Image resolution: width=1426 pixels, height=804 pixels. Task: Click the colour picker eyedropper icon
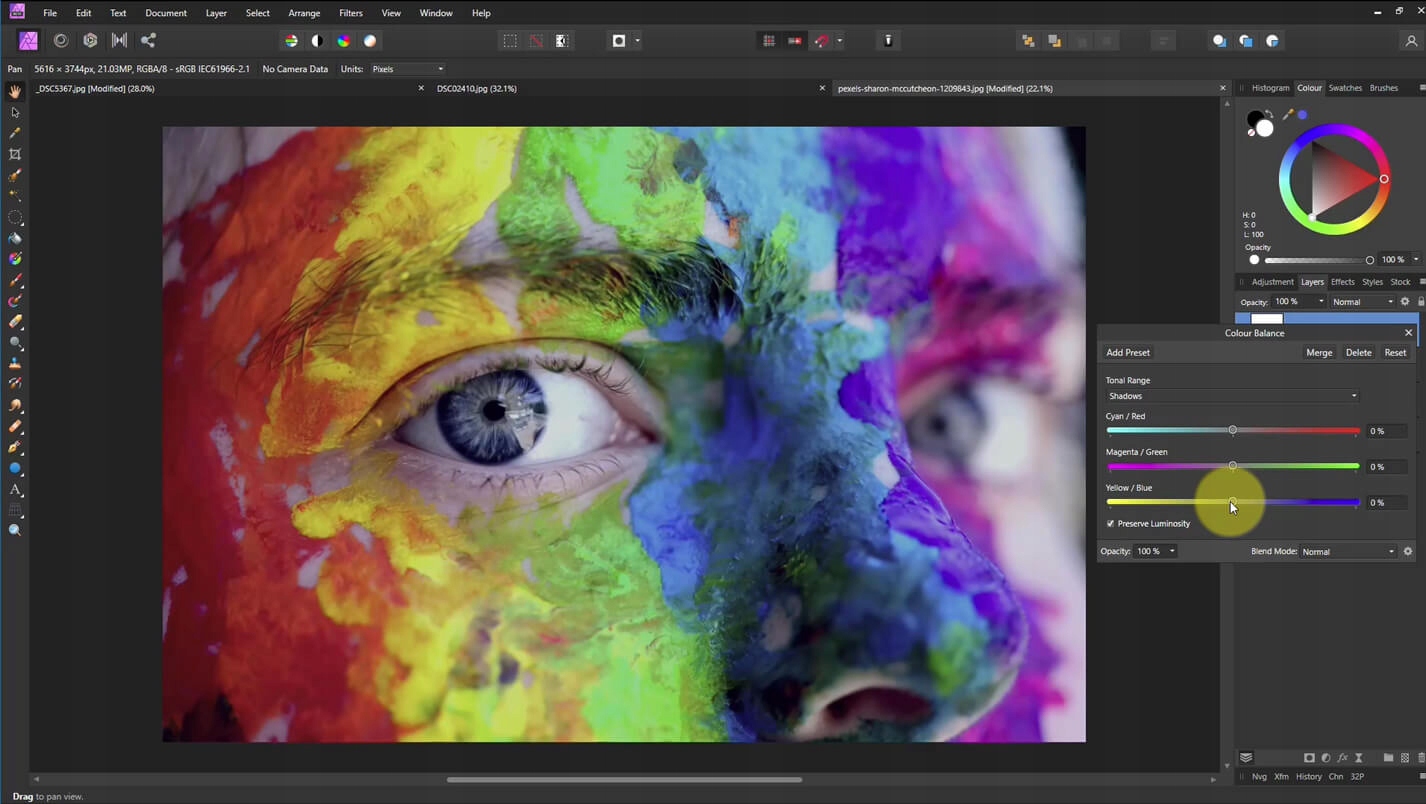coord(1288,115)
